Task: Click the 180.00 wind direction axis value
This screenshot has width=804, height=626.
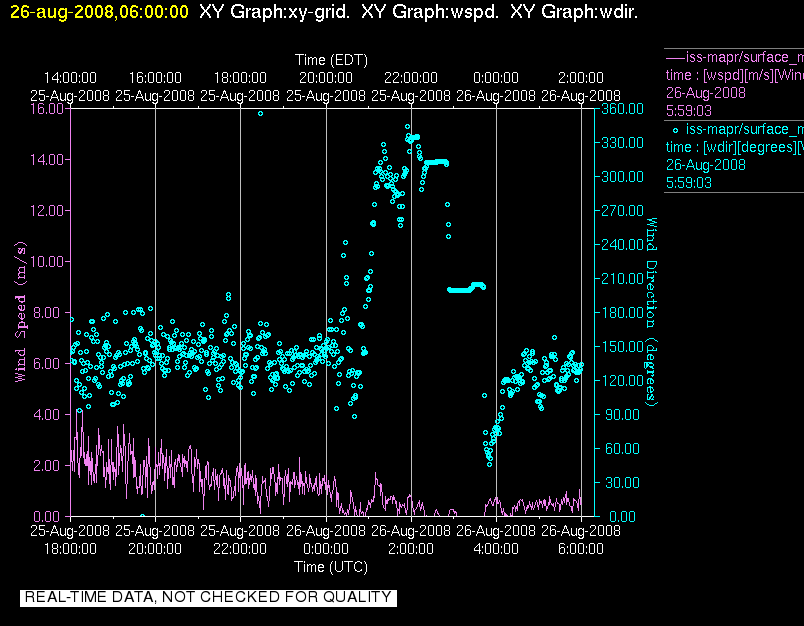Action: 622,313
